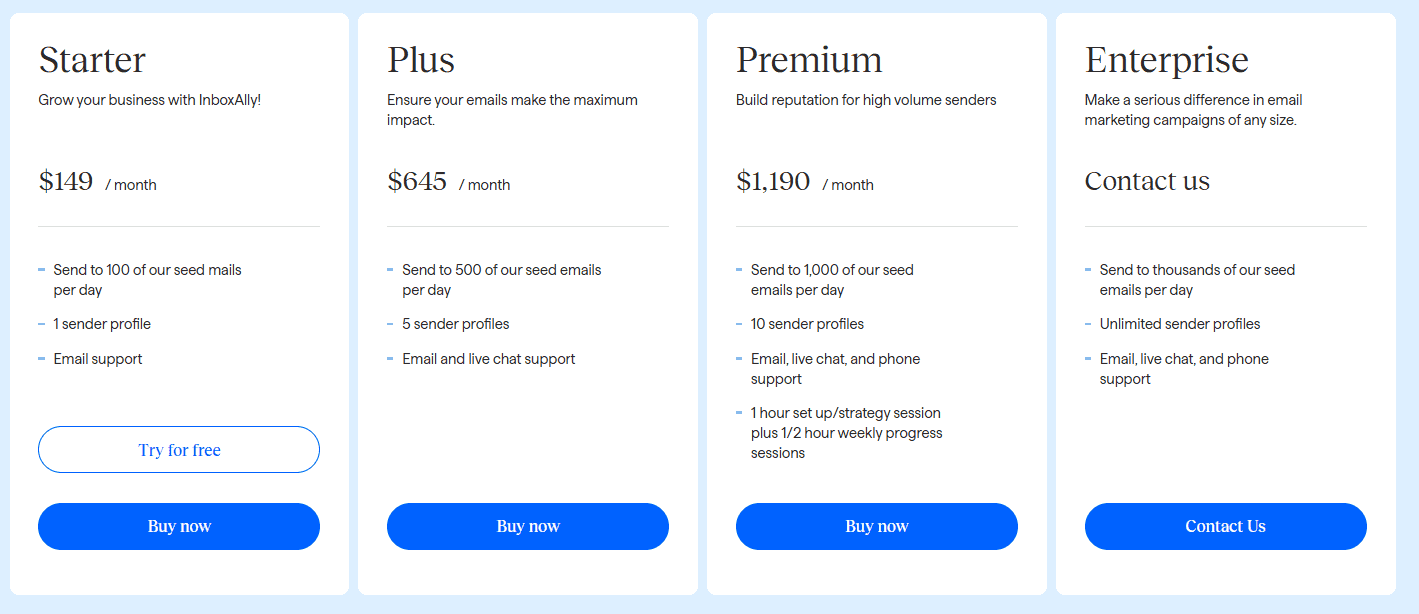Select the $1,190 price text

[x=773, y=182]
